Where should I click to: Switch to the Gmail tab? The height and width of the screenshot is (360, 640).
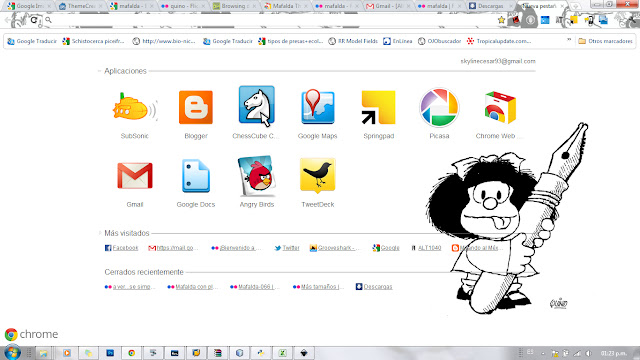pyautogui.click(x=387, y=6)
